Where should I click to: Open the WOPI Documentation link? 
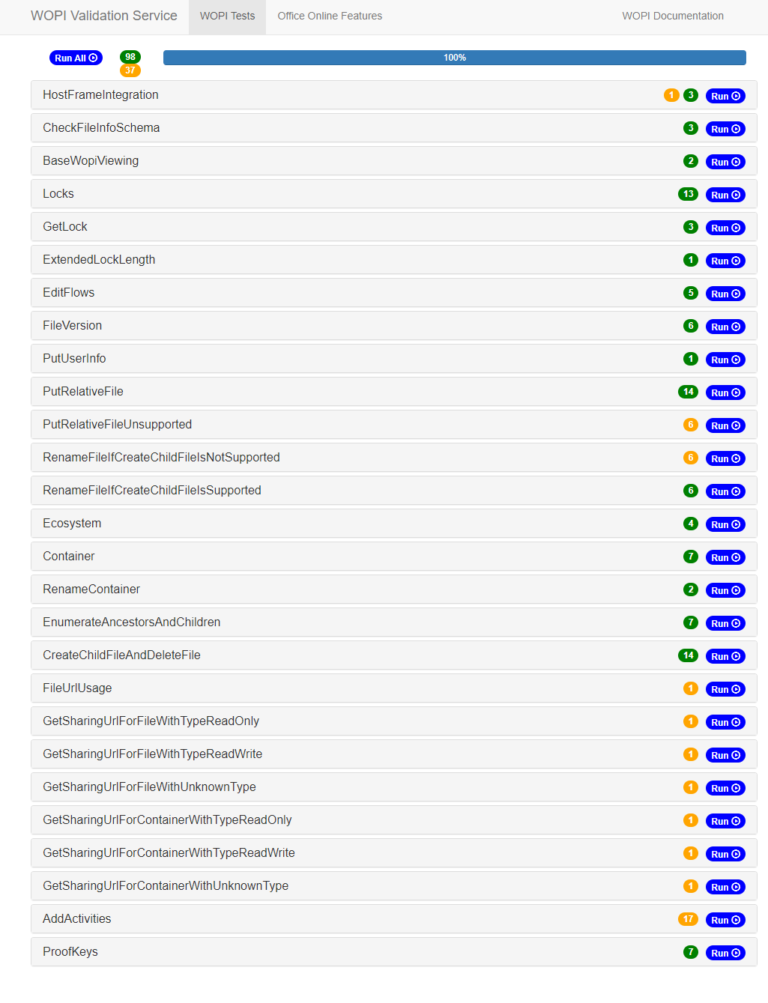672,16
